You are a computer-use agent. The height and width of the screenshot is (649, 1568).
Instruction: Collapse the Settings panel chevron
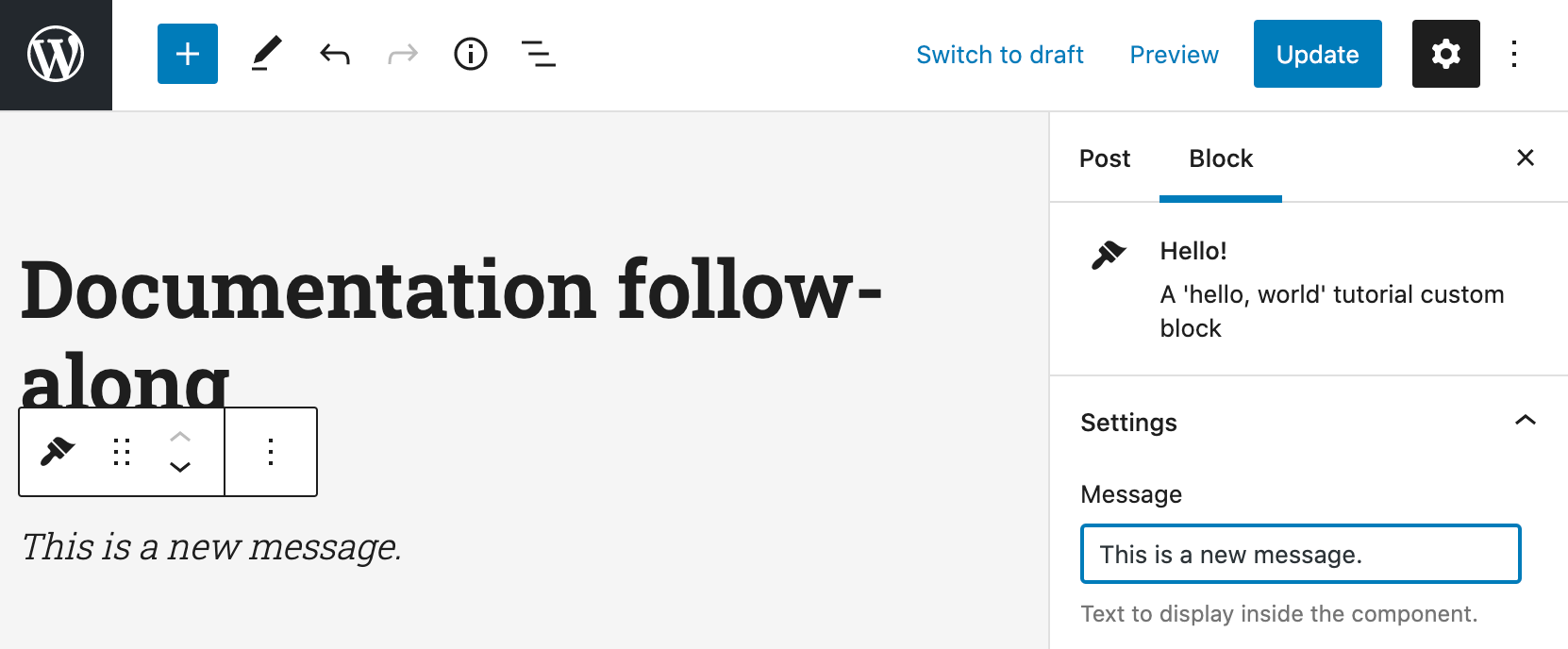pos(1525,421)
